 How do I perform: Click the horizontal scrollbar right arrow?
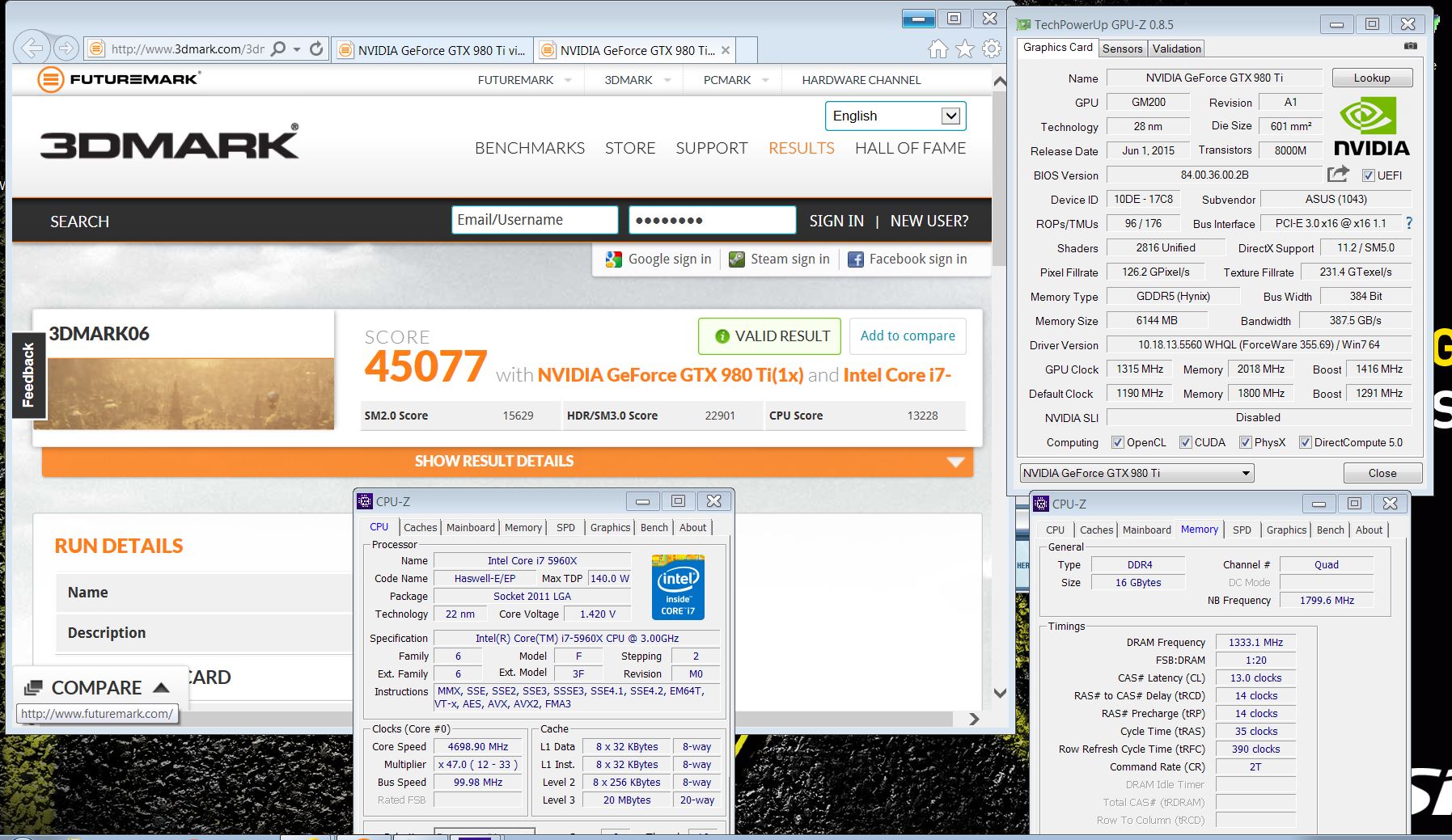(974, 719)
